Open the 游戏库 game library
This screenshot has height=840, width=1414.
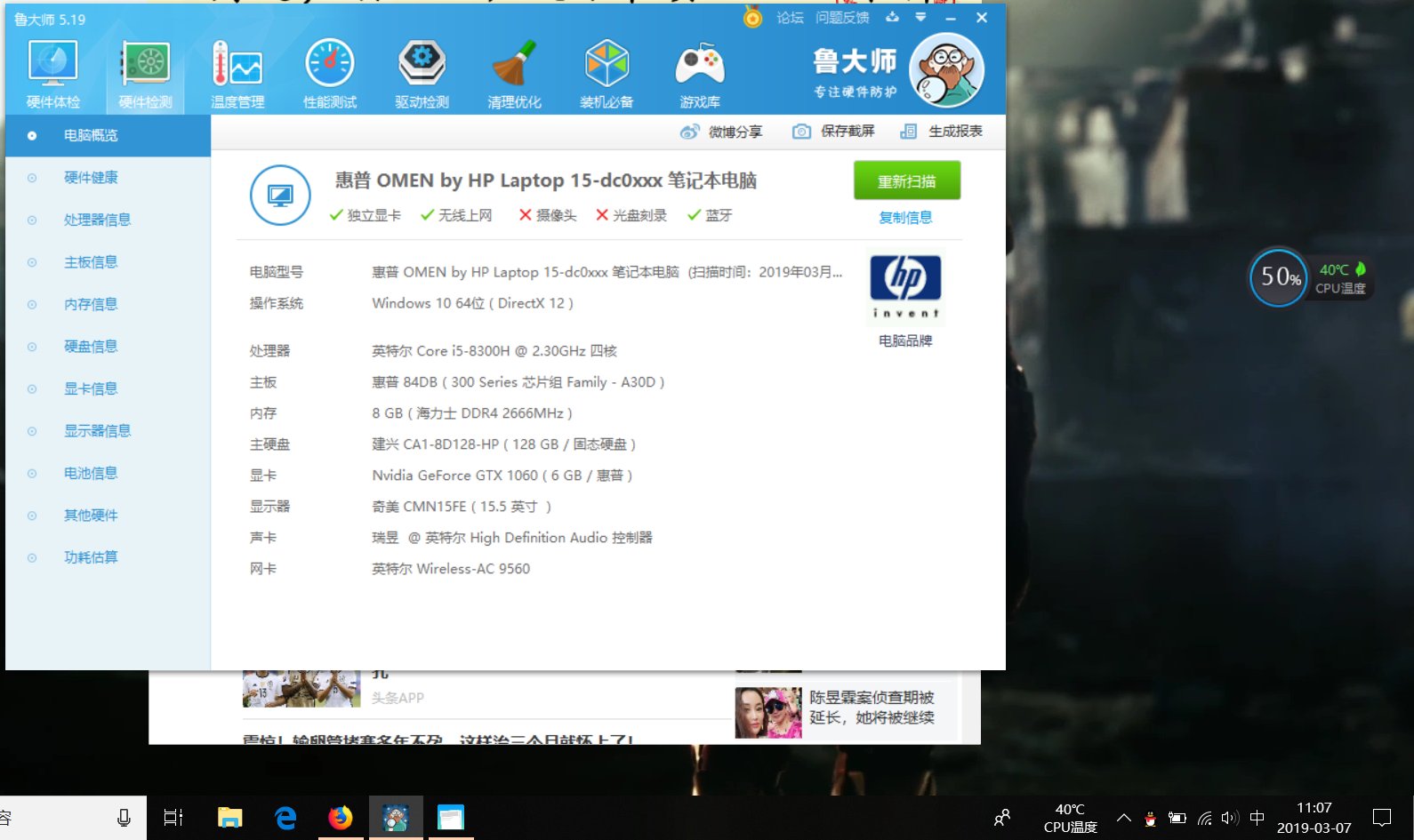(700, 75)
